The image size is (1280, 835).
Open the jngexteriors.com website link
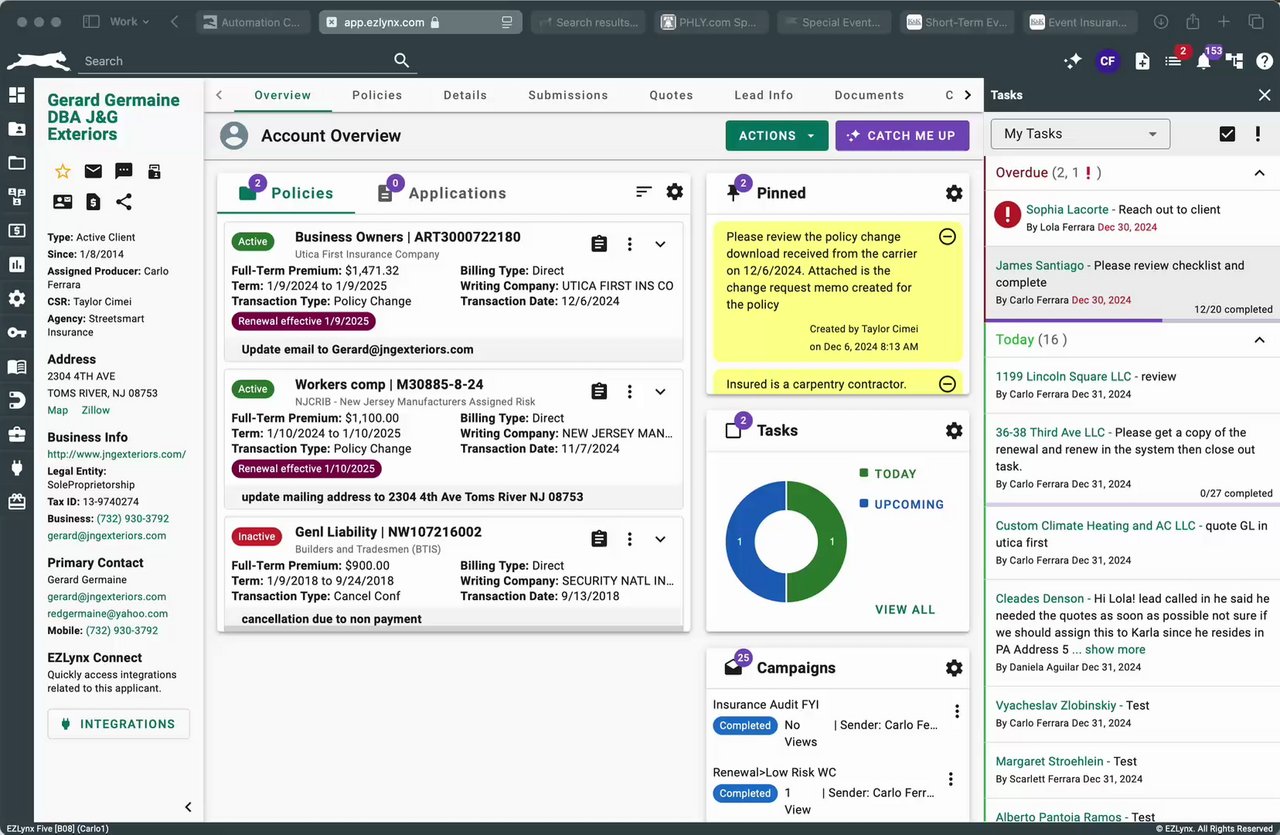[117, 454]
